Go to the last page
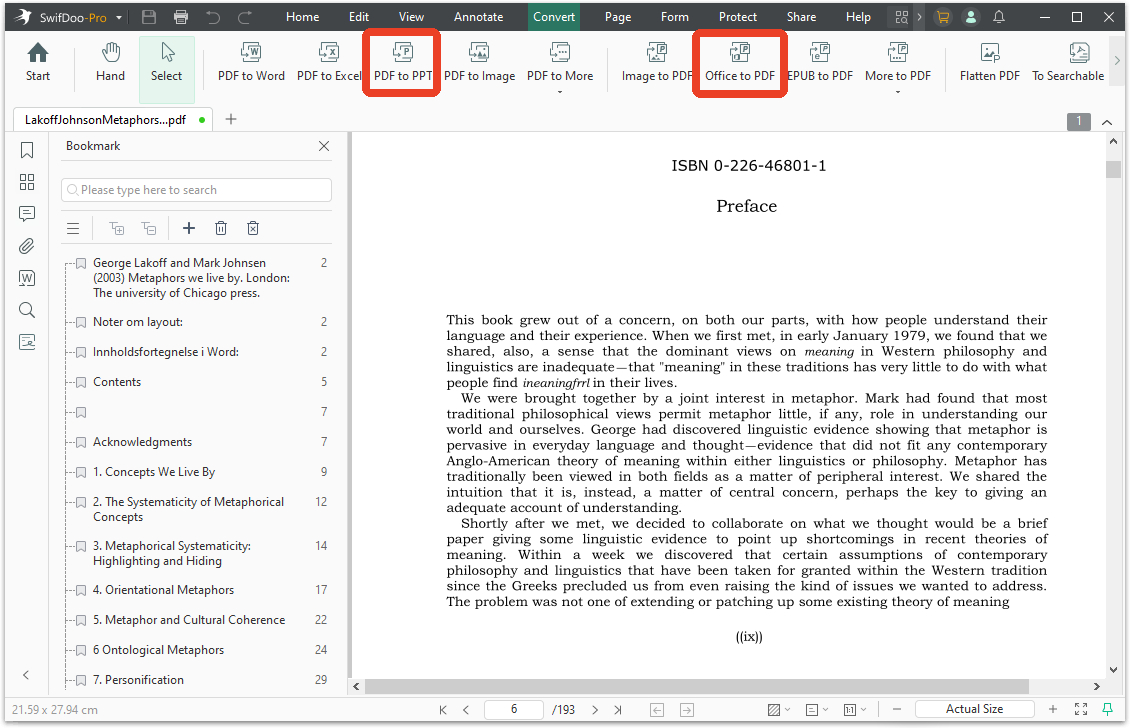This screenshot has height=728, width=1130. 618,710
